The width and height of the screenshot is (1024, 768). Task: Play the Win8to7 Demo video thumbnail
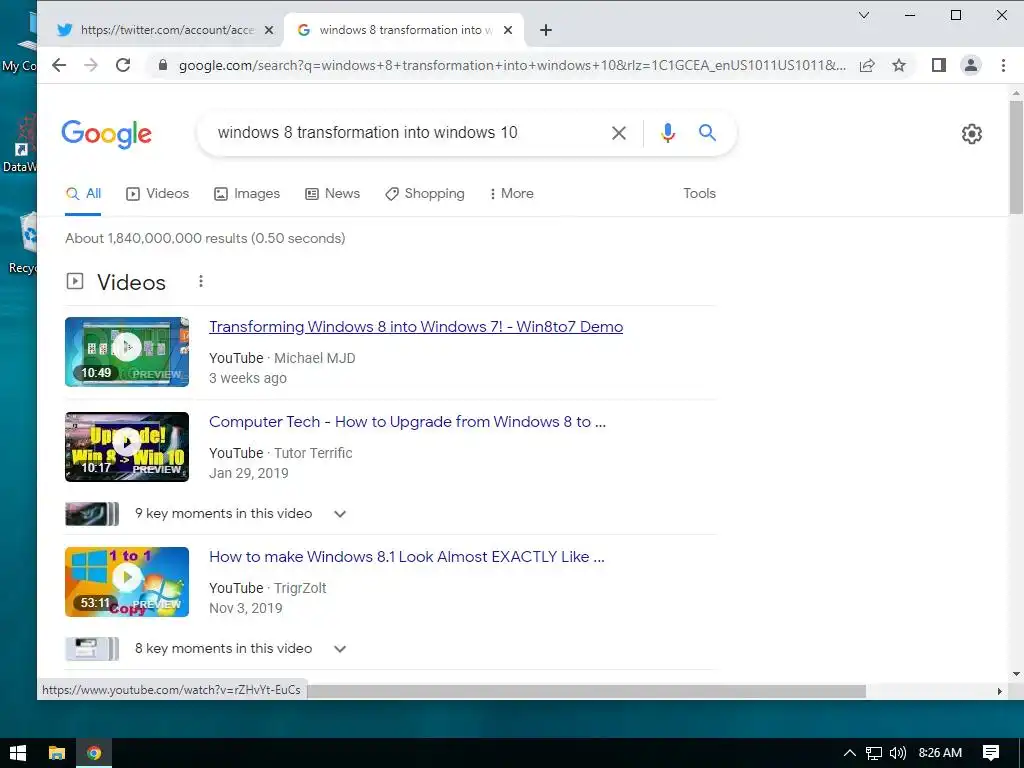127,352
